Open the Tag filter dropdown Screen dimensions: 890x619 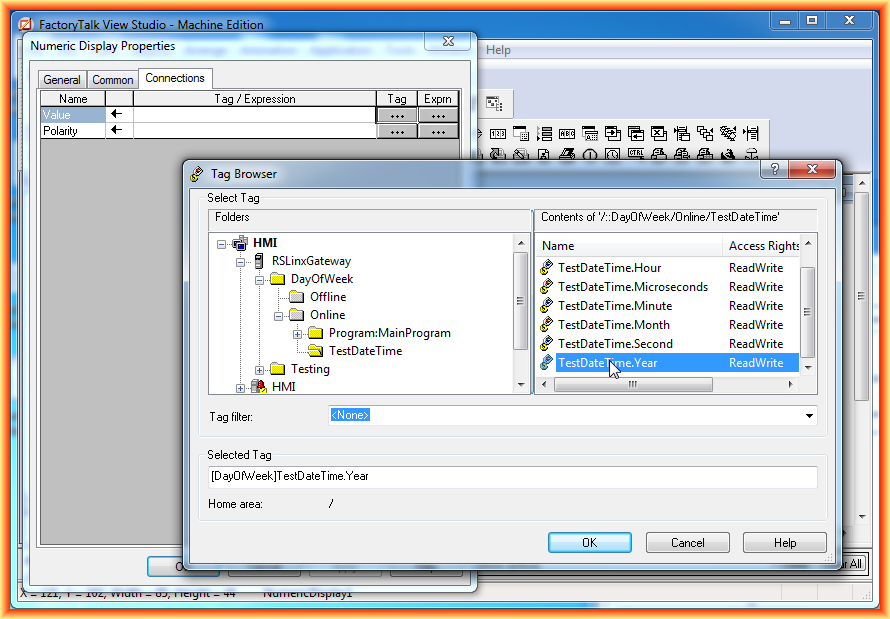point(808,415)
